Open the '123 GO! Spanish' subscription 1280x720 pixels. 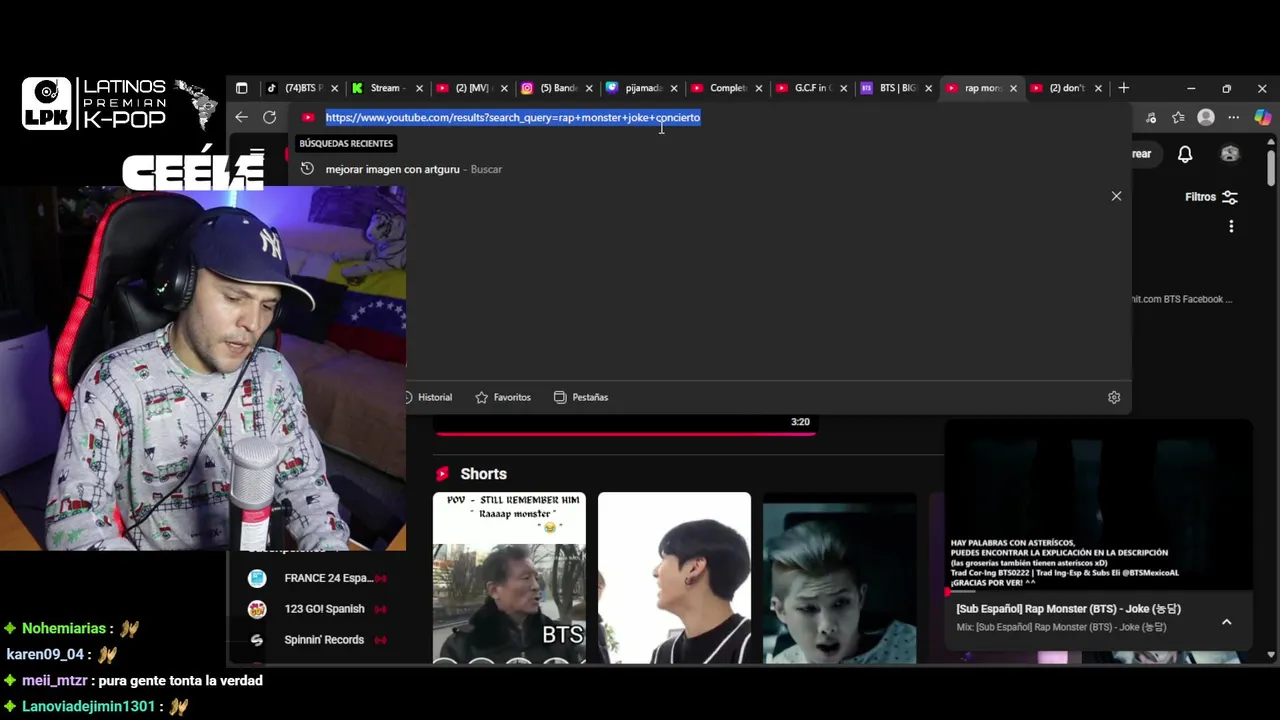[317, 609]
